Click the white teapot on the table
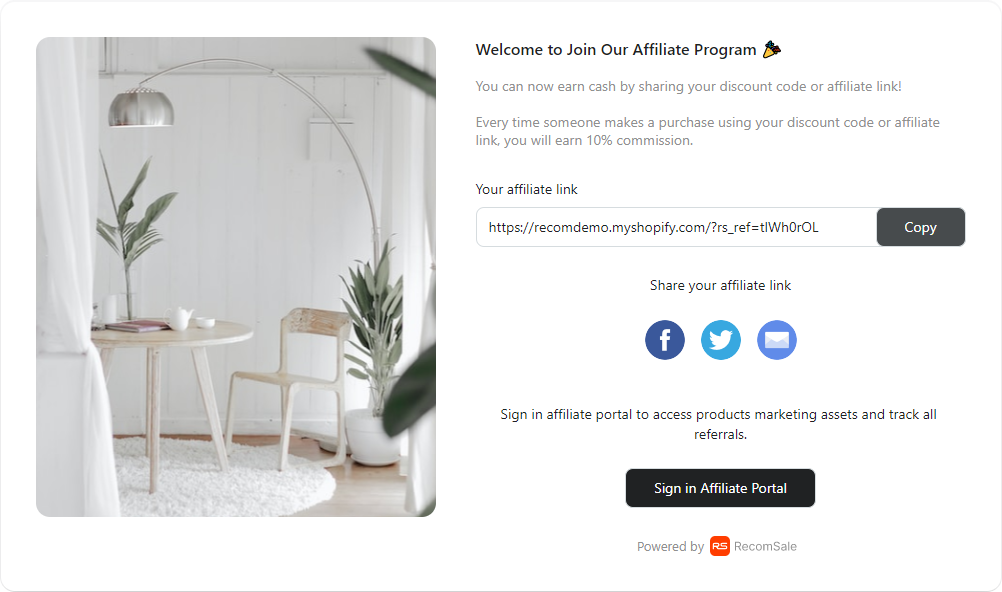Screen dimensions: 1002x592 pos(178,317)
